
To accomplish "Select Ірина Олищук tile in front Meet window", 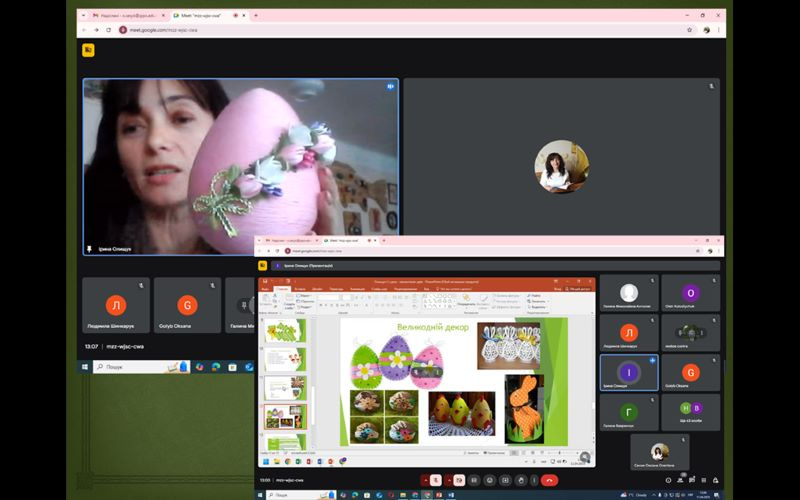I will click(629, 372).
